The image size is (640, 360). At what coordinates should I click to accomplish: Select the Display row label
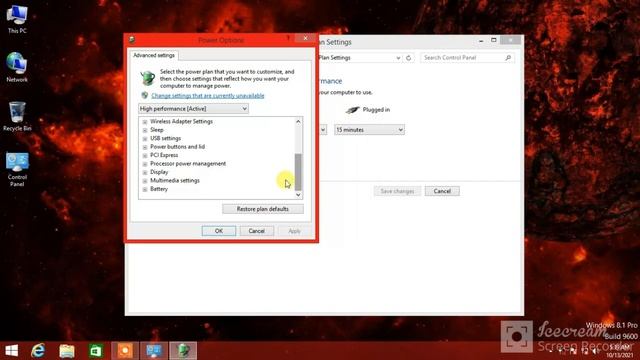click(159, 172)
